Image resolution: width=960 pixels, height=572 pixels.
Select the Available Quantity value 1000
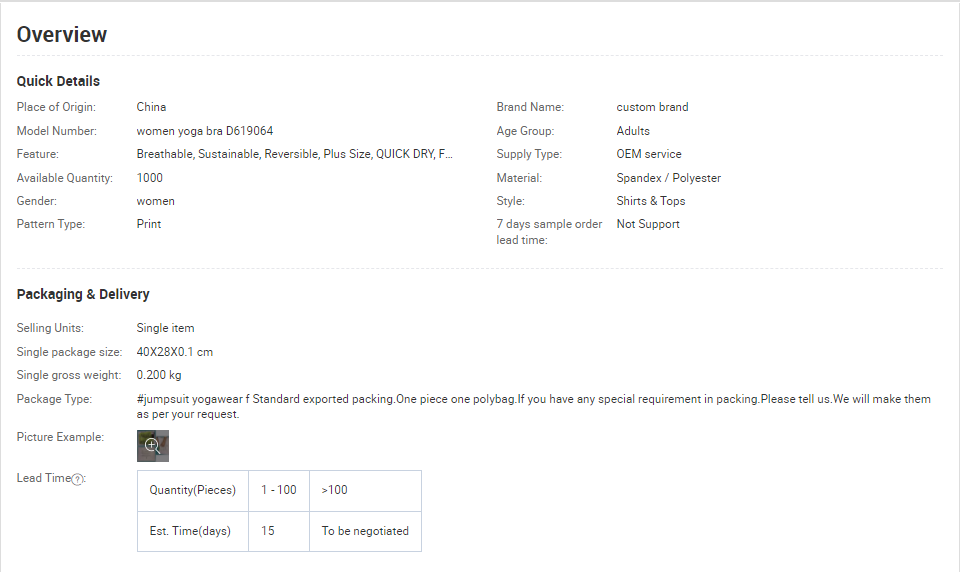point(149,178)
